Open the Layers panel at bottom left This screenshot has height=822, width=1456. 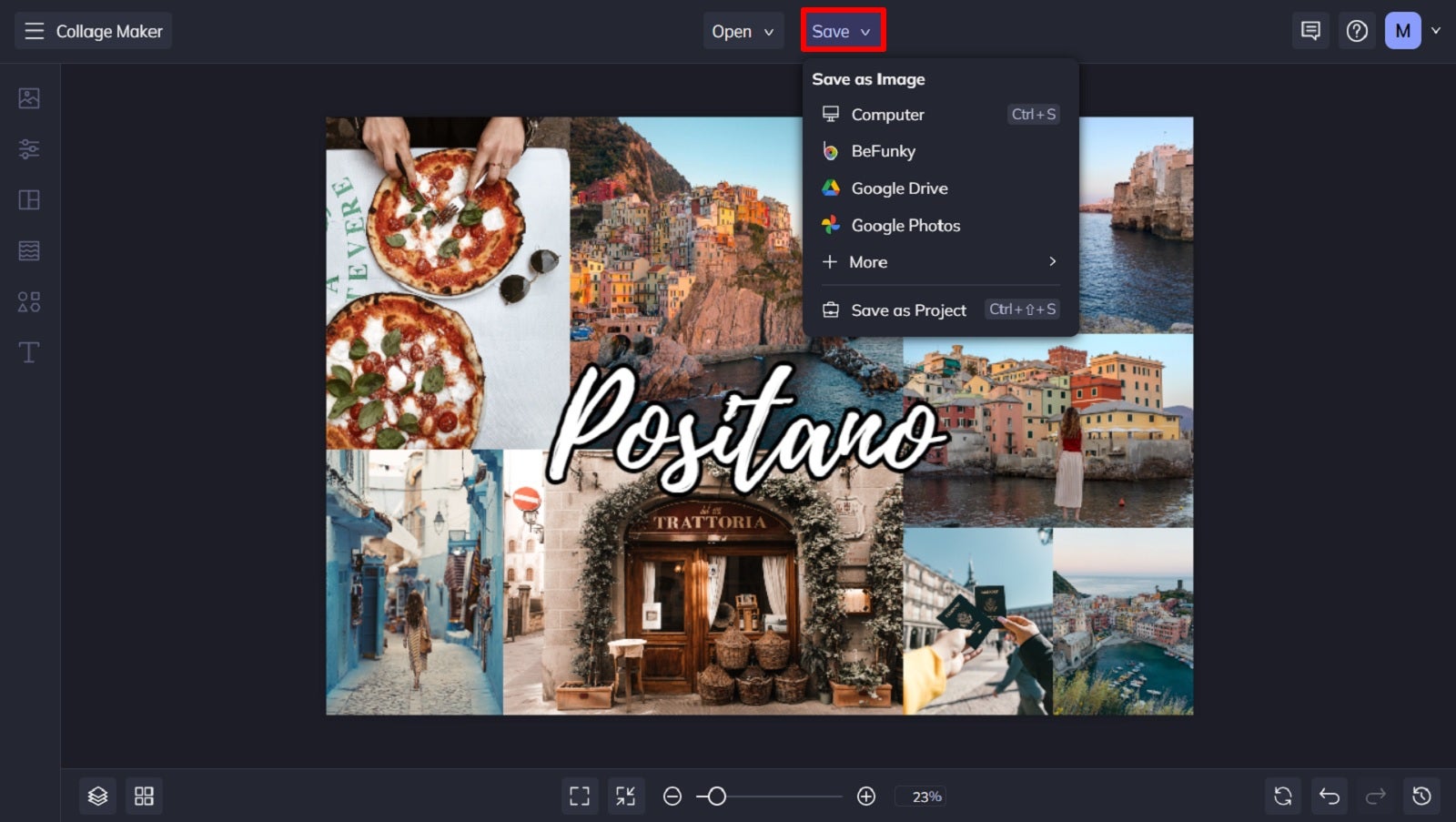(x=97, y=796)
